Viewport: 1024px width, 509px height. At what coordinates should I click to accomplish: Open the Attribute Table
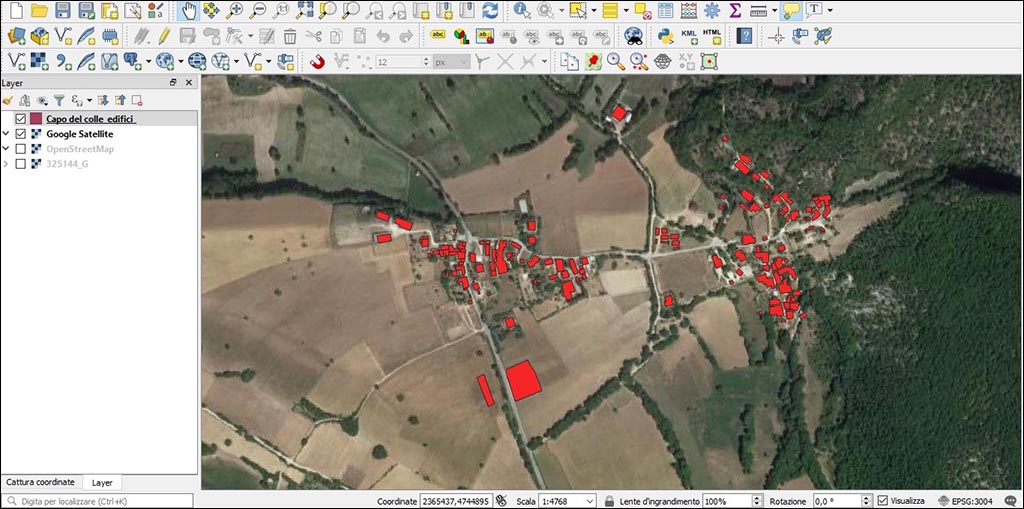pos(664,10)
